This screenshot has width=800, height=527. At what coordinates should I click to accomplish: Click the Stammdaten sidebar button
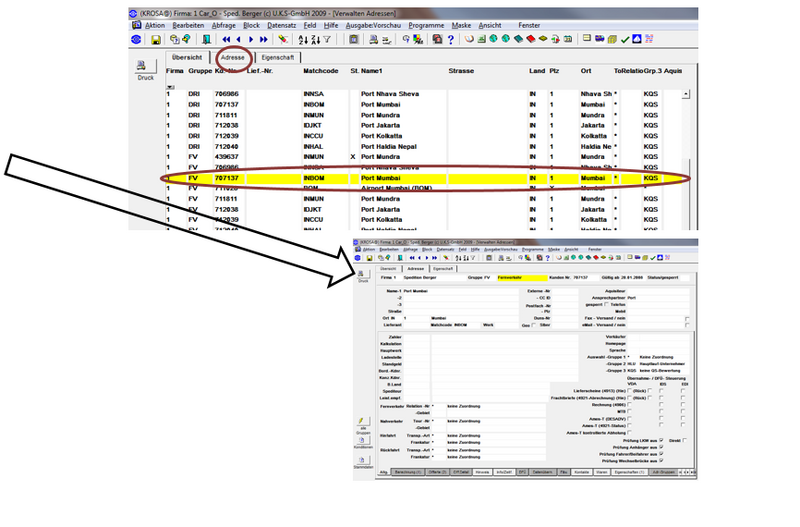[x=362, y=463]
